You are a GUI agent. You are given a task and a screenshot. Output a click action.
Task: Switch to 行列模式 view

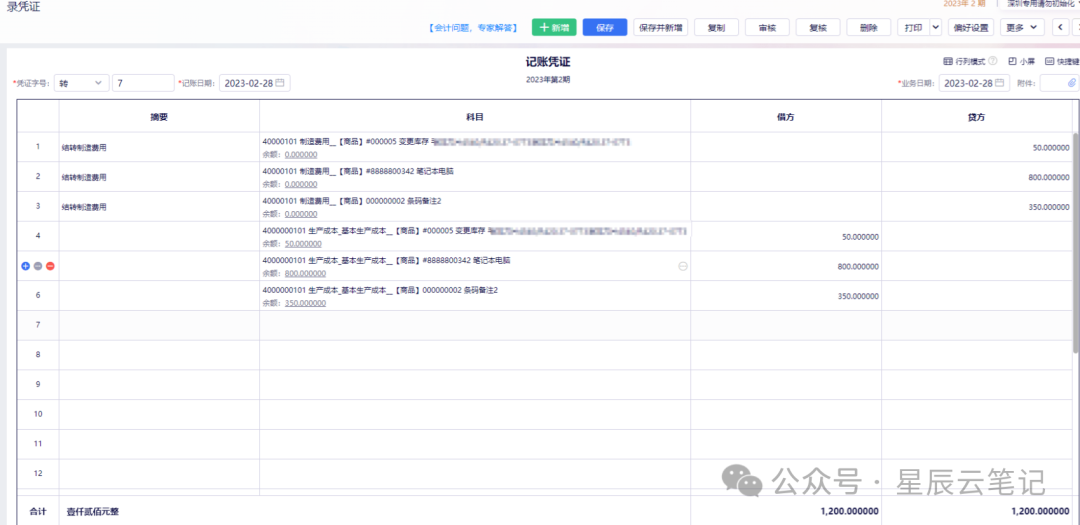pyautogui.click(x=964, y=61)
